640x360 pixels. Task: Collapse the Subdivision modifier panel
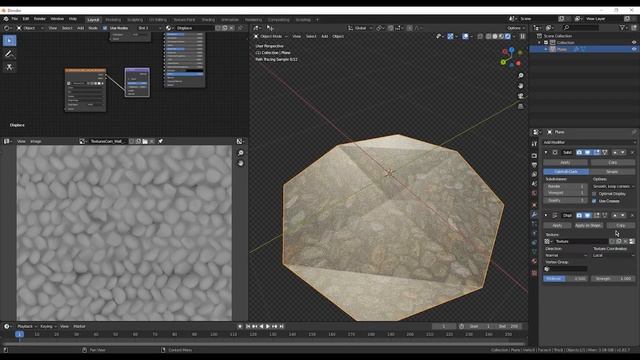coord(546,152)
